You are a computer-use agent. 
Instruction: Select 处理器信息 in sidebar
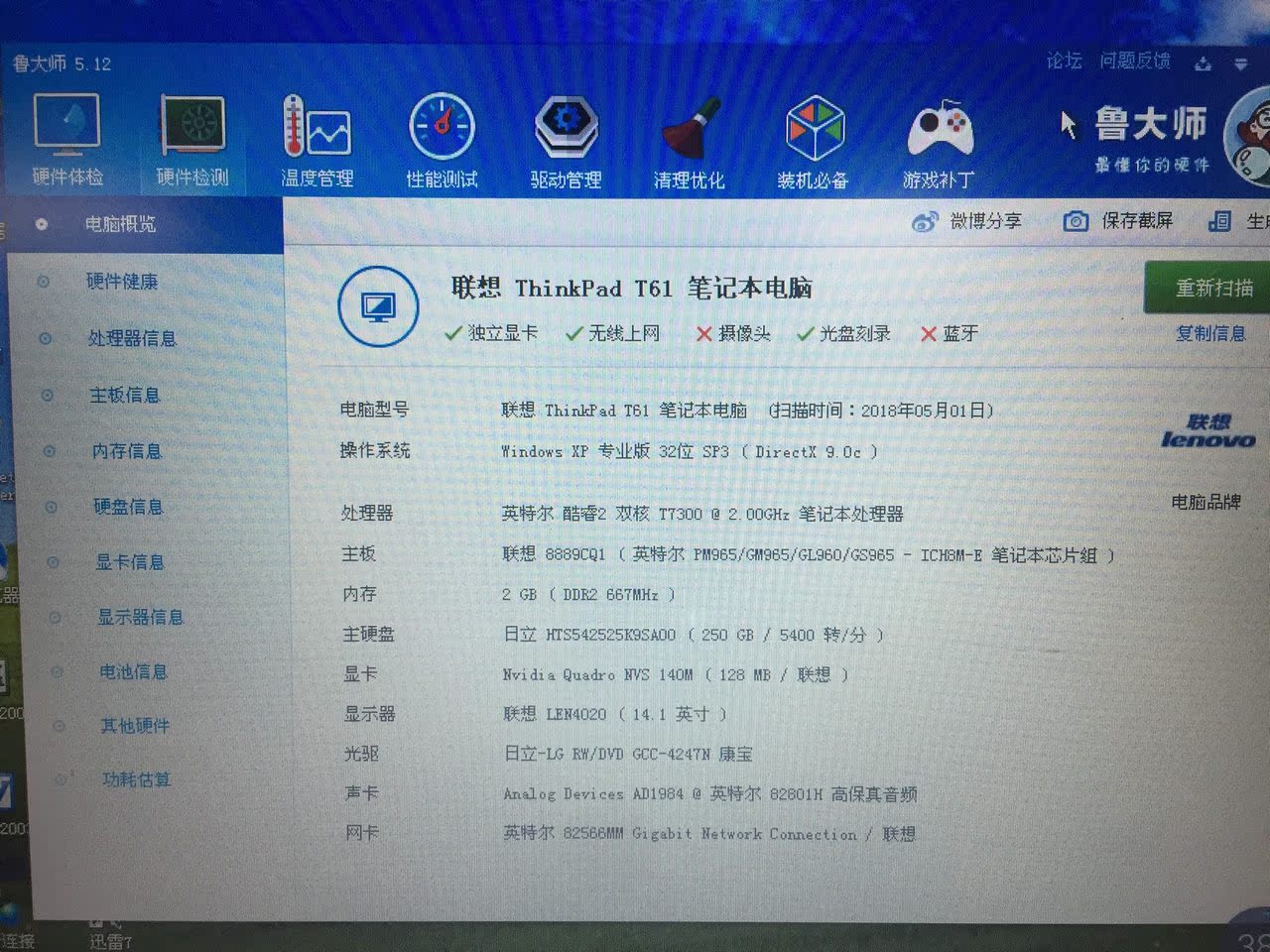point(132,338)
